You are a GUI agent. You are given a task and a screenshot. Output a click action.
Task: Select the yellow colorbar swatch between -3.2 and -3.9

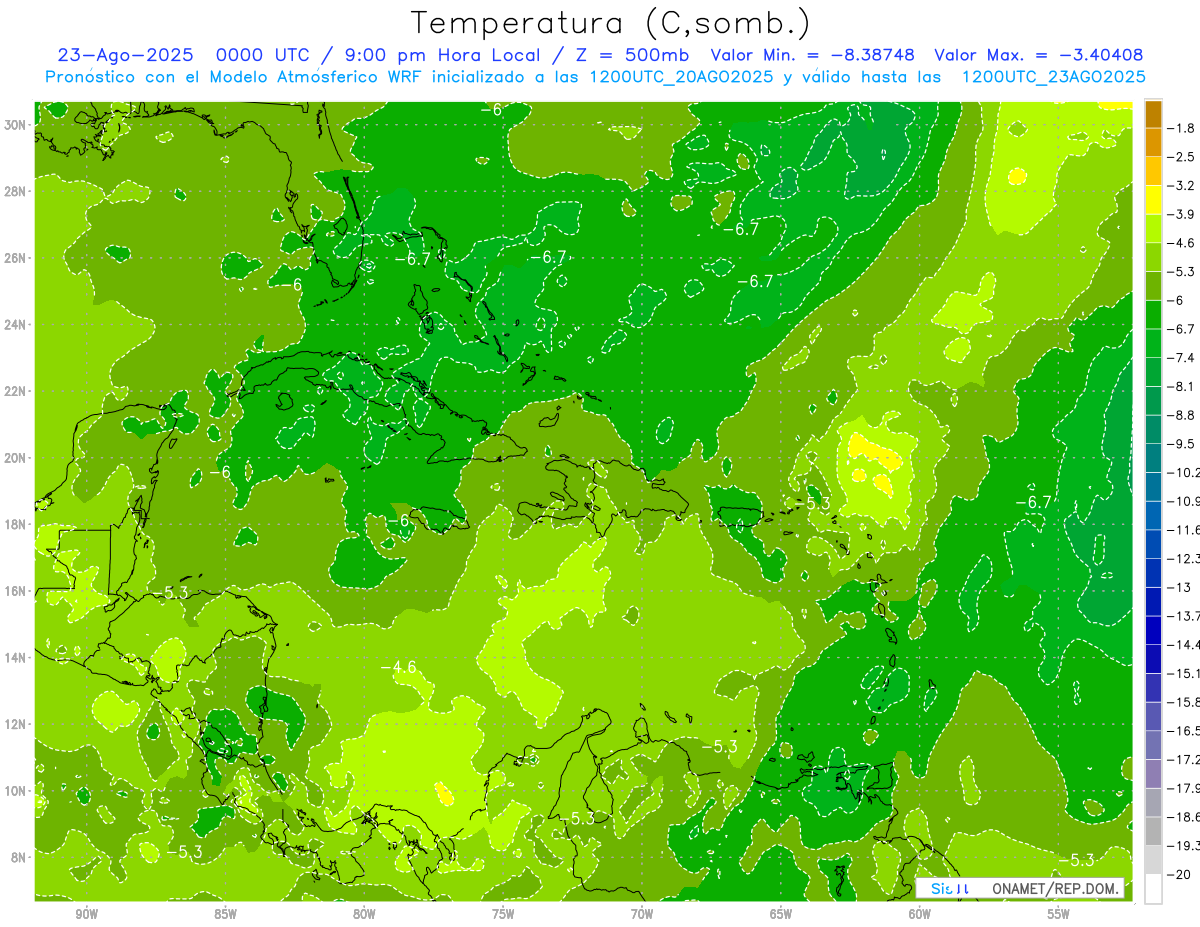click(1153, 200)
